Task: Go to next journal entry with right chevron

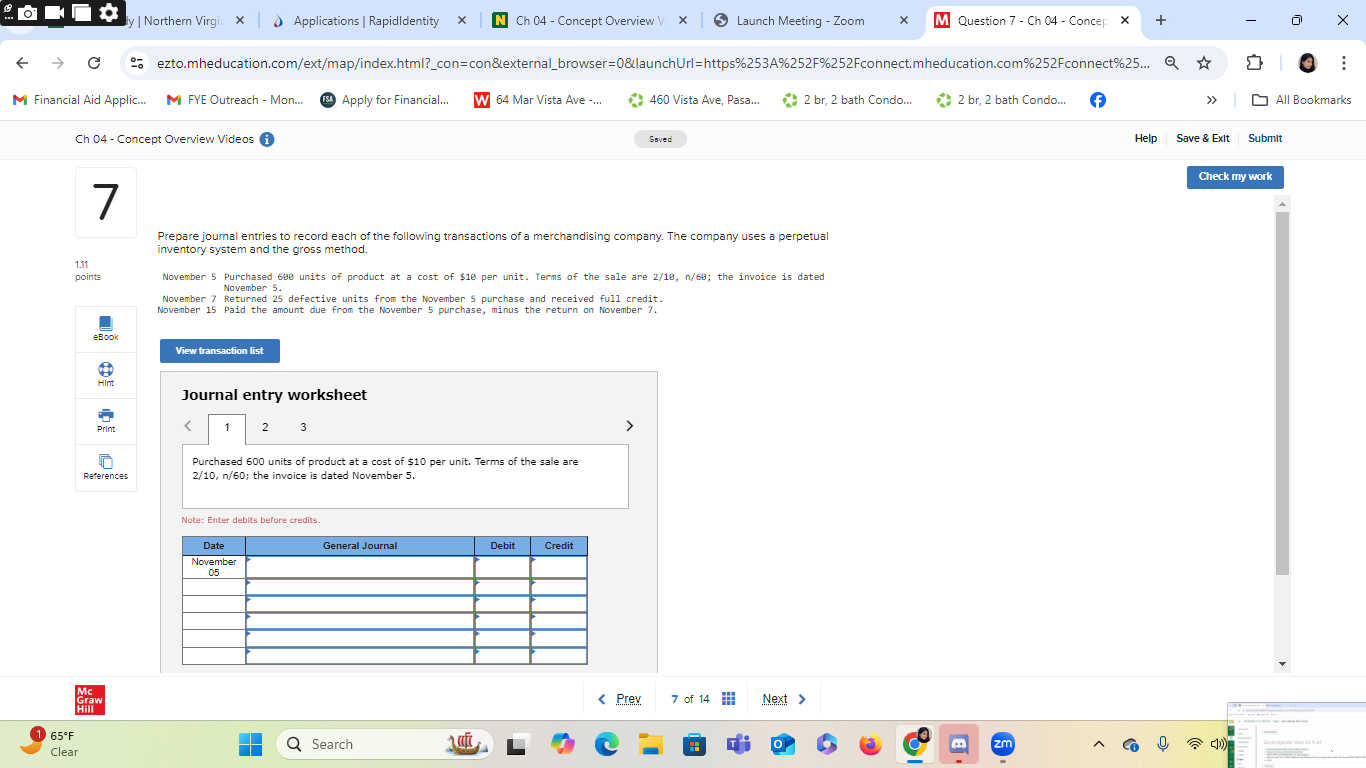Action: coord(629,426)
